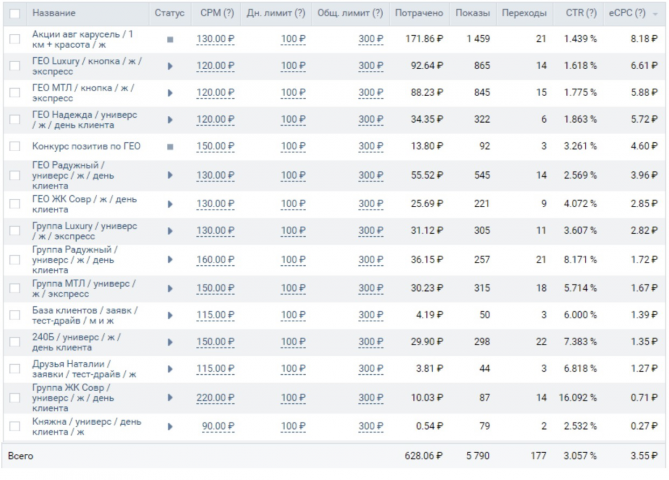Click the play status icon for 240Б row
669x480 pixels.
pyautogui.click(x=170, y=342)
